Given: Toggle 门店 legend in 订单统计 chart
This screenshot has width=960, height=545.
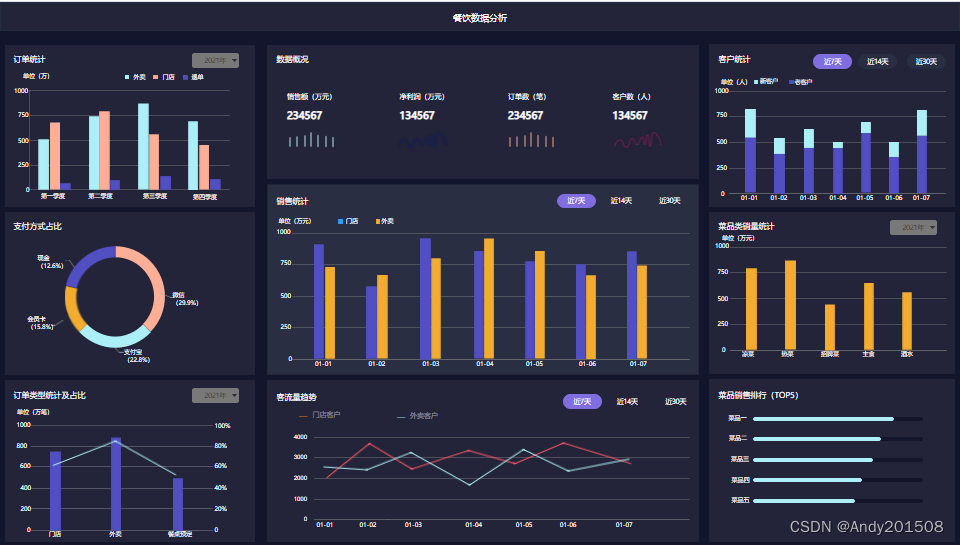Looking at the screenshot, I should click(164, 77).
